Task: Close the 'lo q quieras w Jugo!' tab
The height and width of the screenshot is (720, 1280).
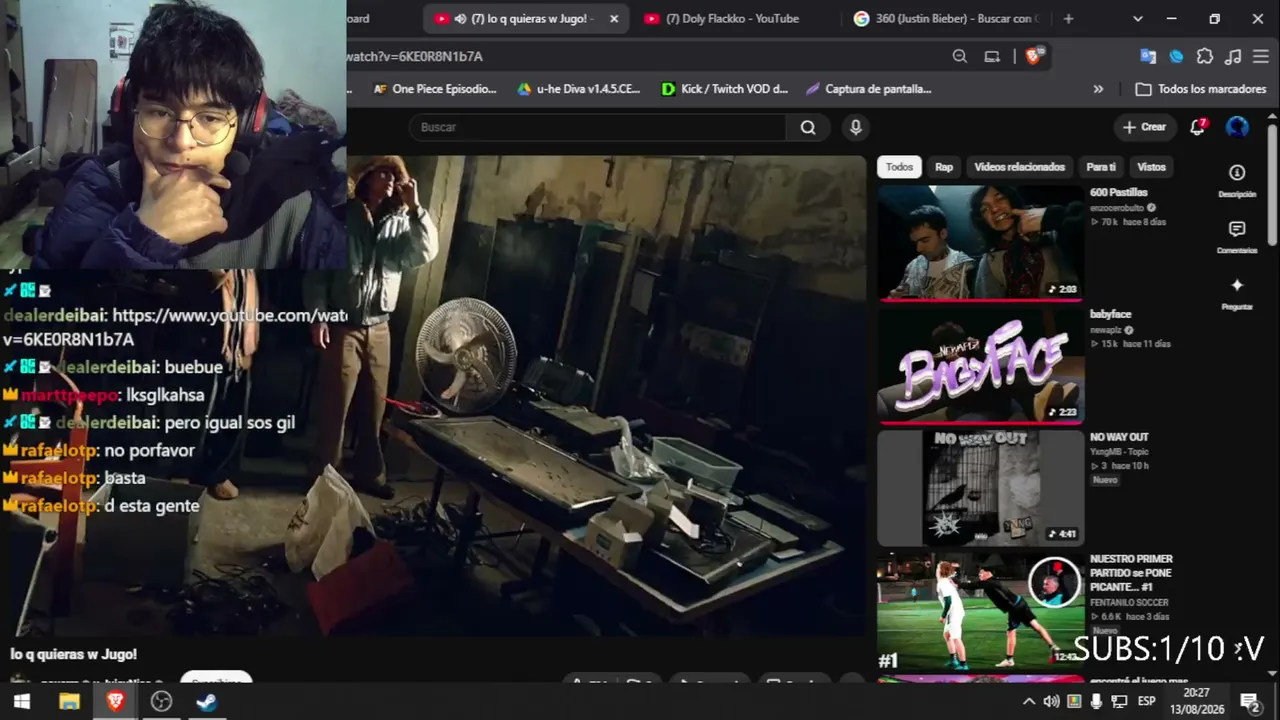Action: click(x=614, y=18)
